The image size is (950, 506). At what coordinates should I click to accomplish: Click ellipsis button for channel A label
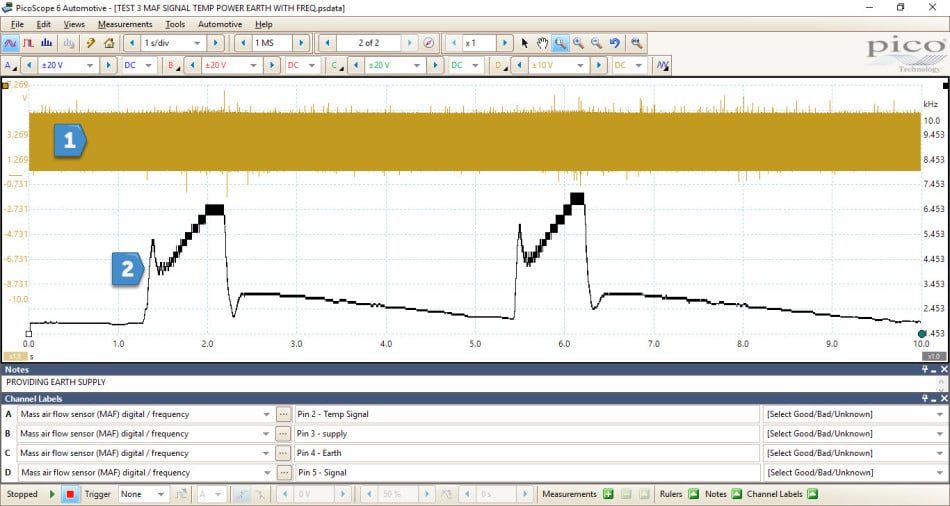[x=283, y=414]
